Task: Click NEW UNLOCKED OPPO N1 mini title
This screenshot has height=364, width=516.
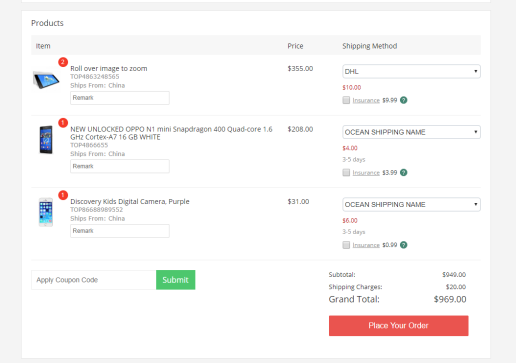Action: [171, 133]
